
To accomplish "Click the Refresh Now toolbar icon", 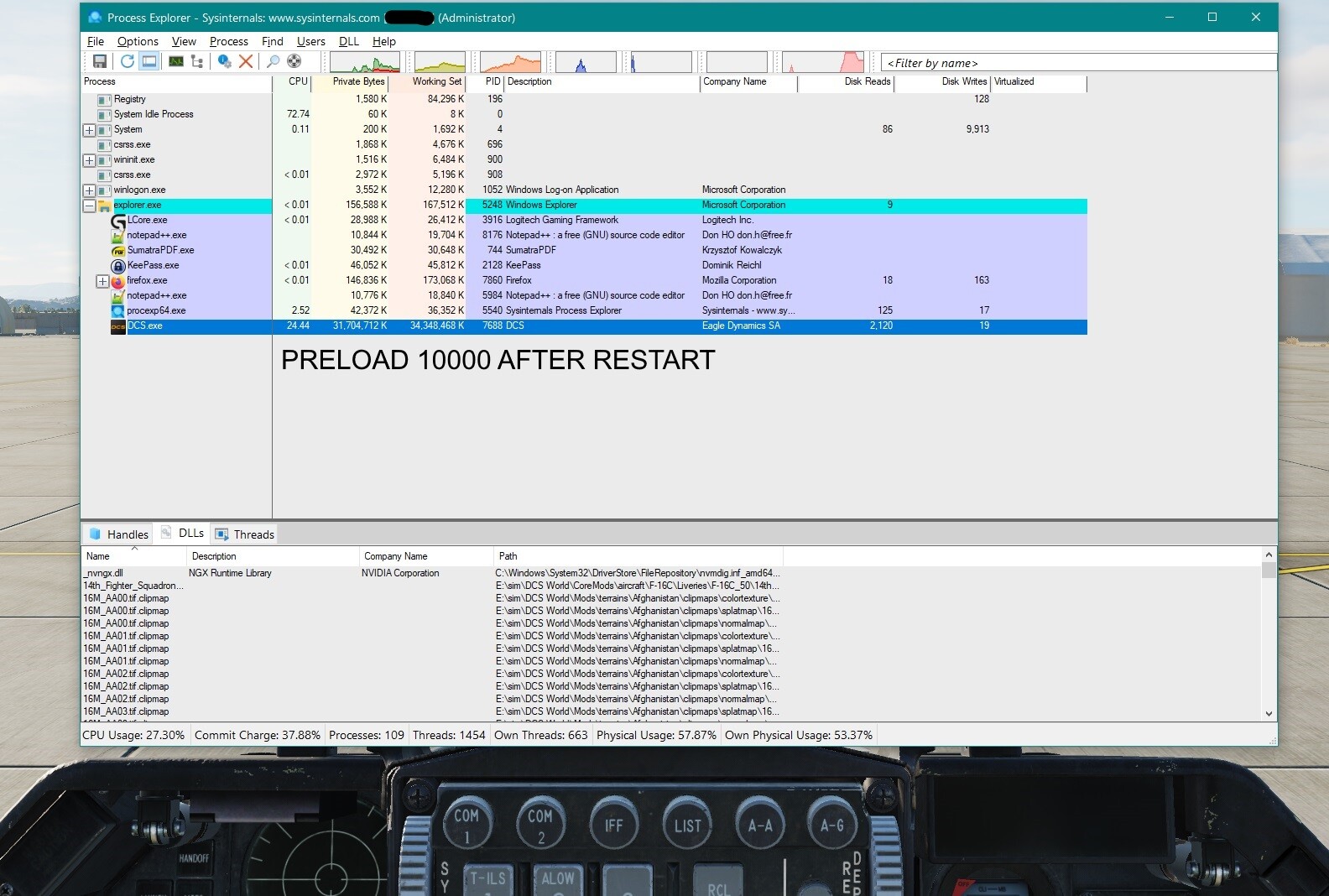I will pyautogui.click(x=128, y=61).
